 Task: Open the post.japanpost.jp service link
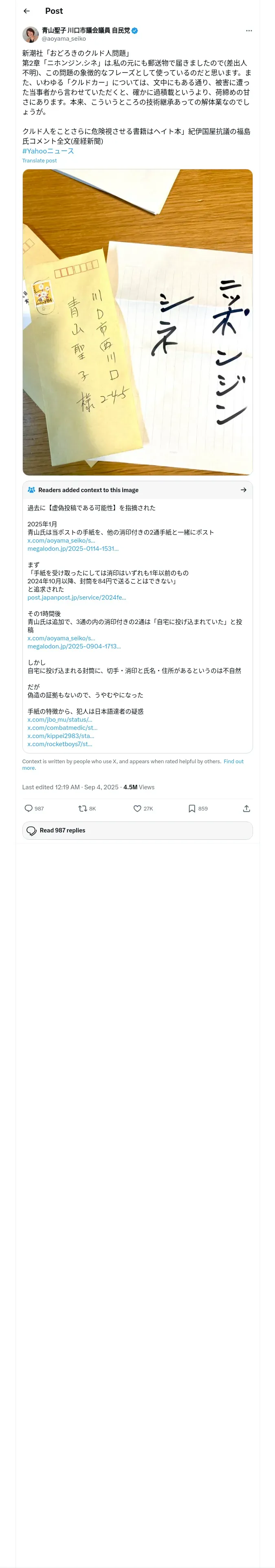click(x=77, y=598)
